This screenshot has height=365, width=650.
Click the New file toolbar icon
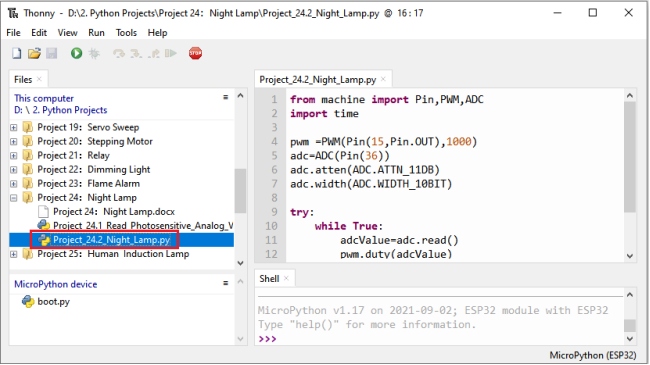tap(17, 53)
